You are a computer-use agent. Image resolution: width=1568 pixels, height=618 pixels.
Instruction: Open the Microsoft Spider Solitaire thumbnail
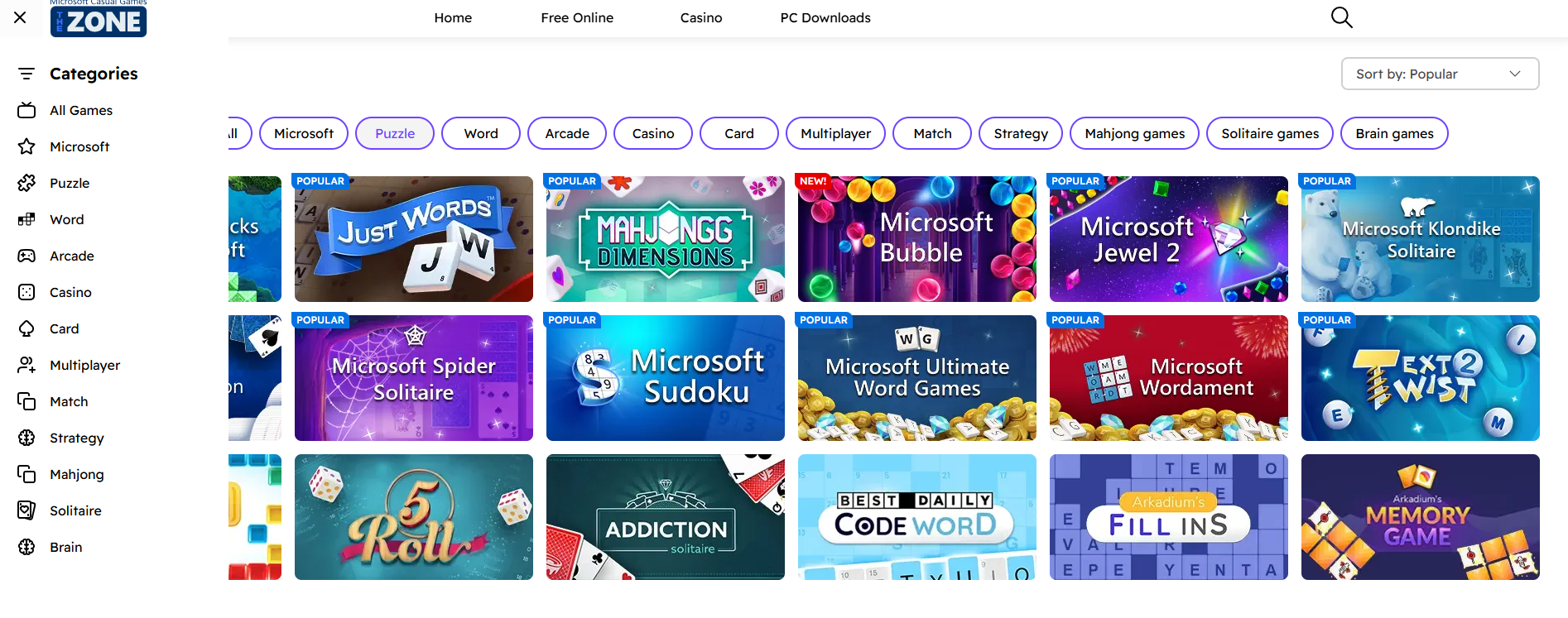tap(414, 378)
